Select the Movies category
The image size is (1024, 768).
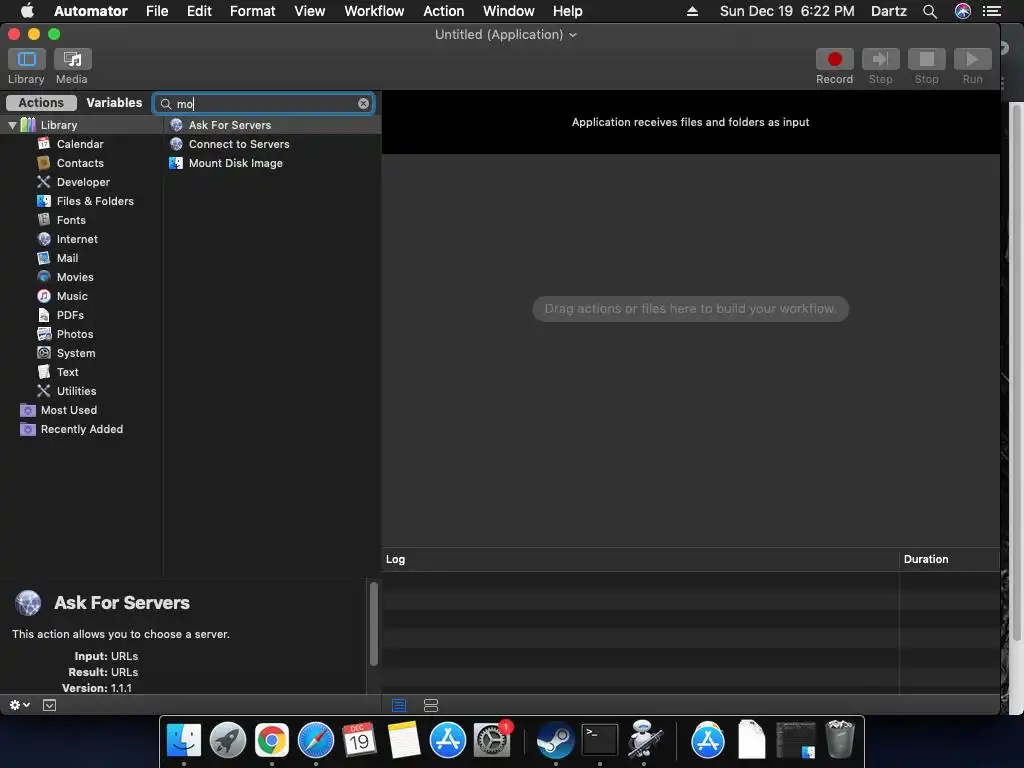81,277
